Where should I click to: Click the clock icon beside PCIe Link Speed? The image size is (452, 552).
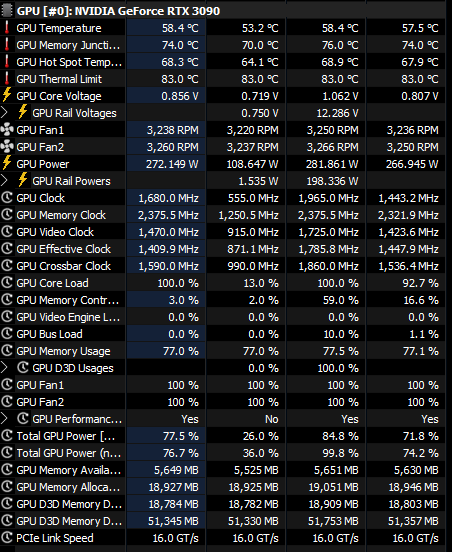click(x=7, y=538)
